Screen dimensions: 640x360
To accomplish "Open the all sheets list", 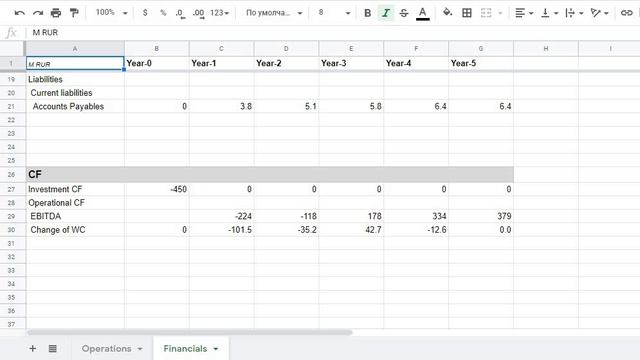I will [53, 349].
